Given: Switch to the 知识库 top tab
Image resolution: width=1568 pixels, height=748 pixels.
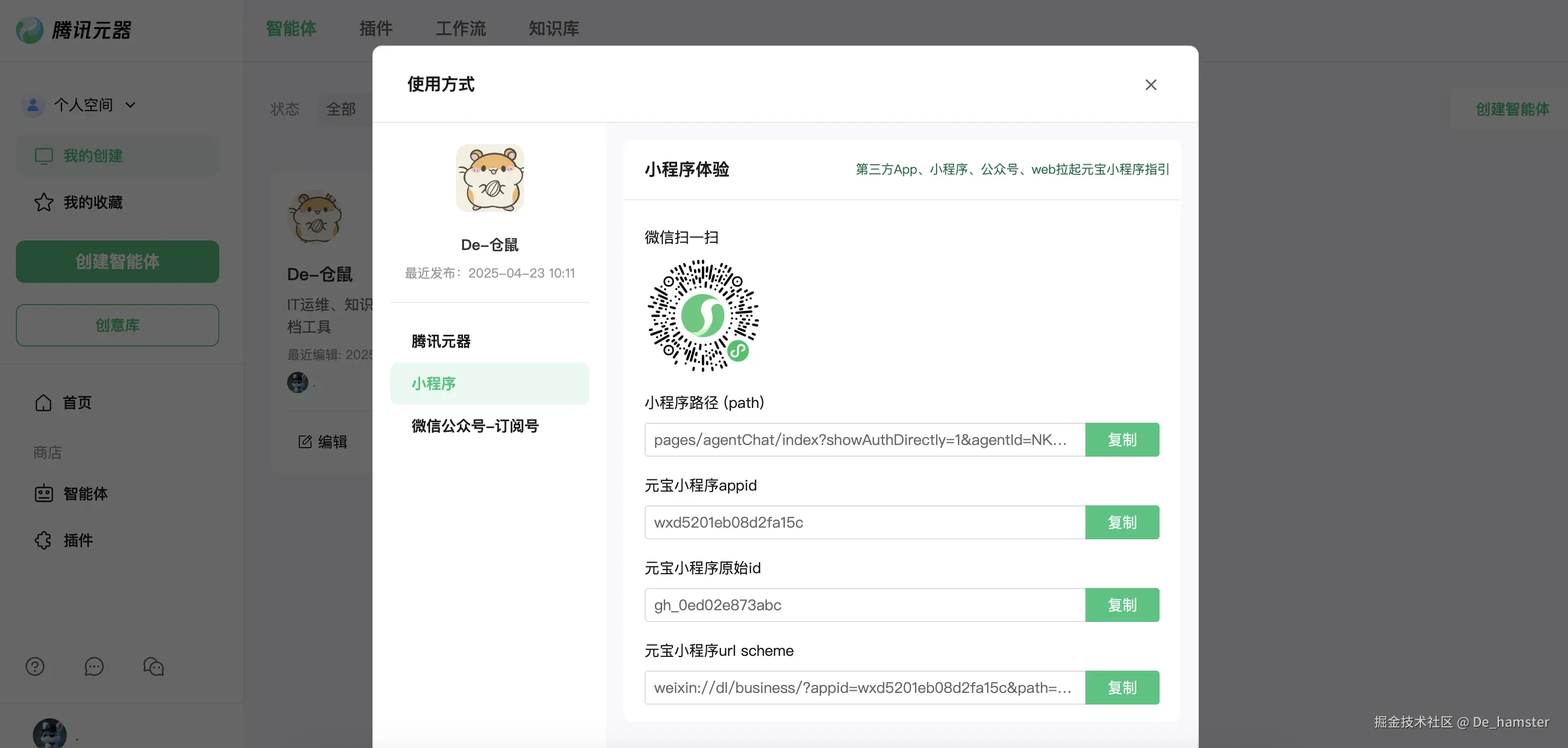Looking at the screenshot, I should point(554,29).
